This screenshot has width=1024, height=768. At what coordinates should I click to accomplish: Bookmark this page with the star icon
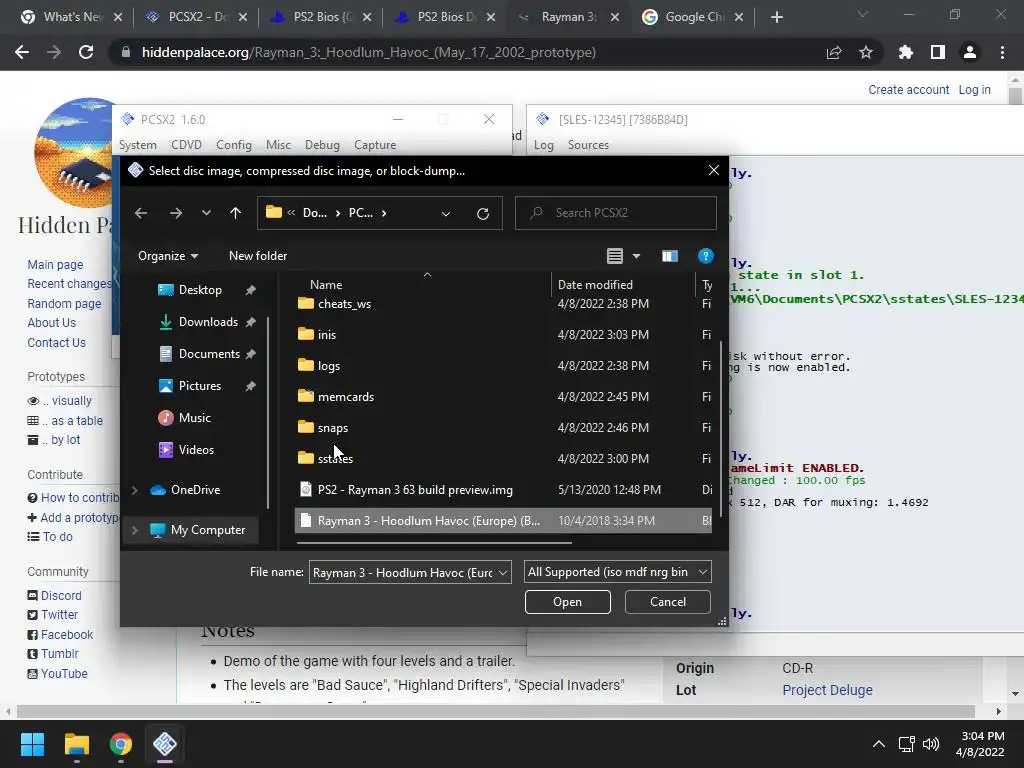(x=866, y=52)
